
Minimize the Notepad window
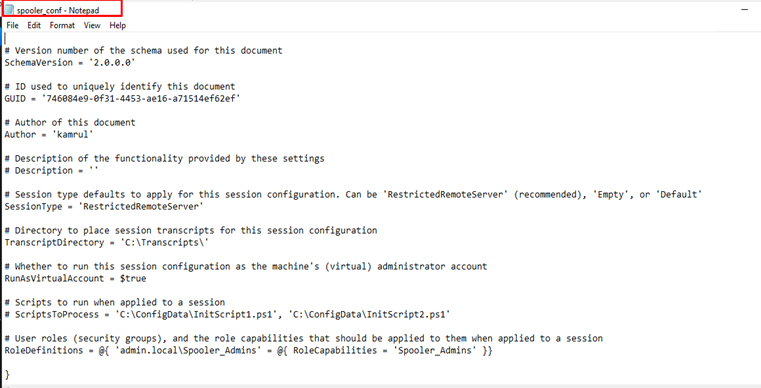click(744, 10)
